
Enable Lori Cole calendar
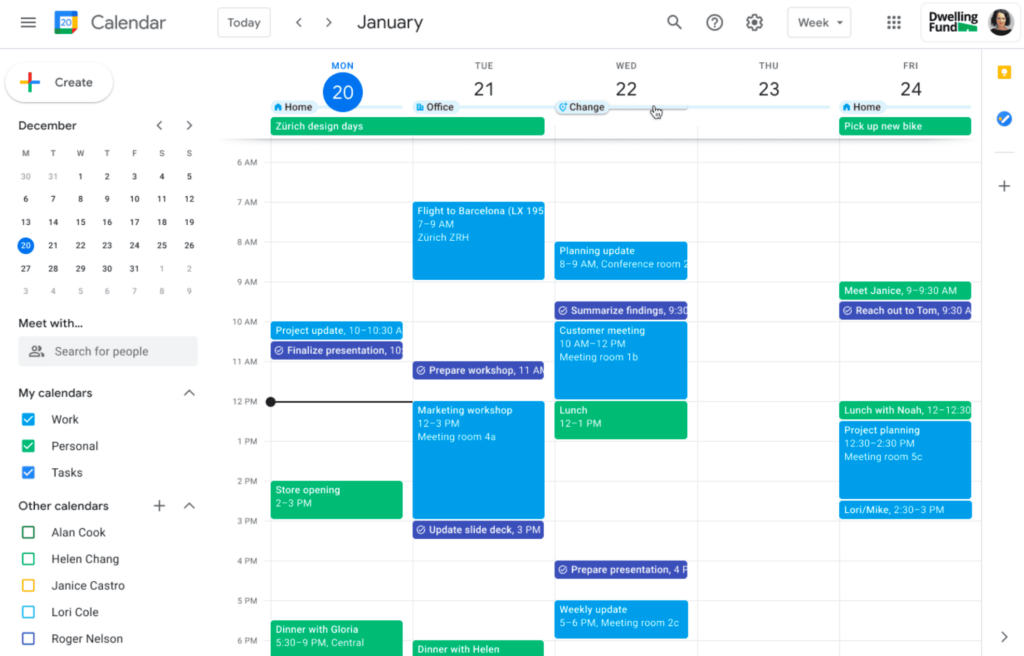[x=28, y=612]
